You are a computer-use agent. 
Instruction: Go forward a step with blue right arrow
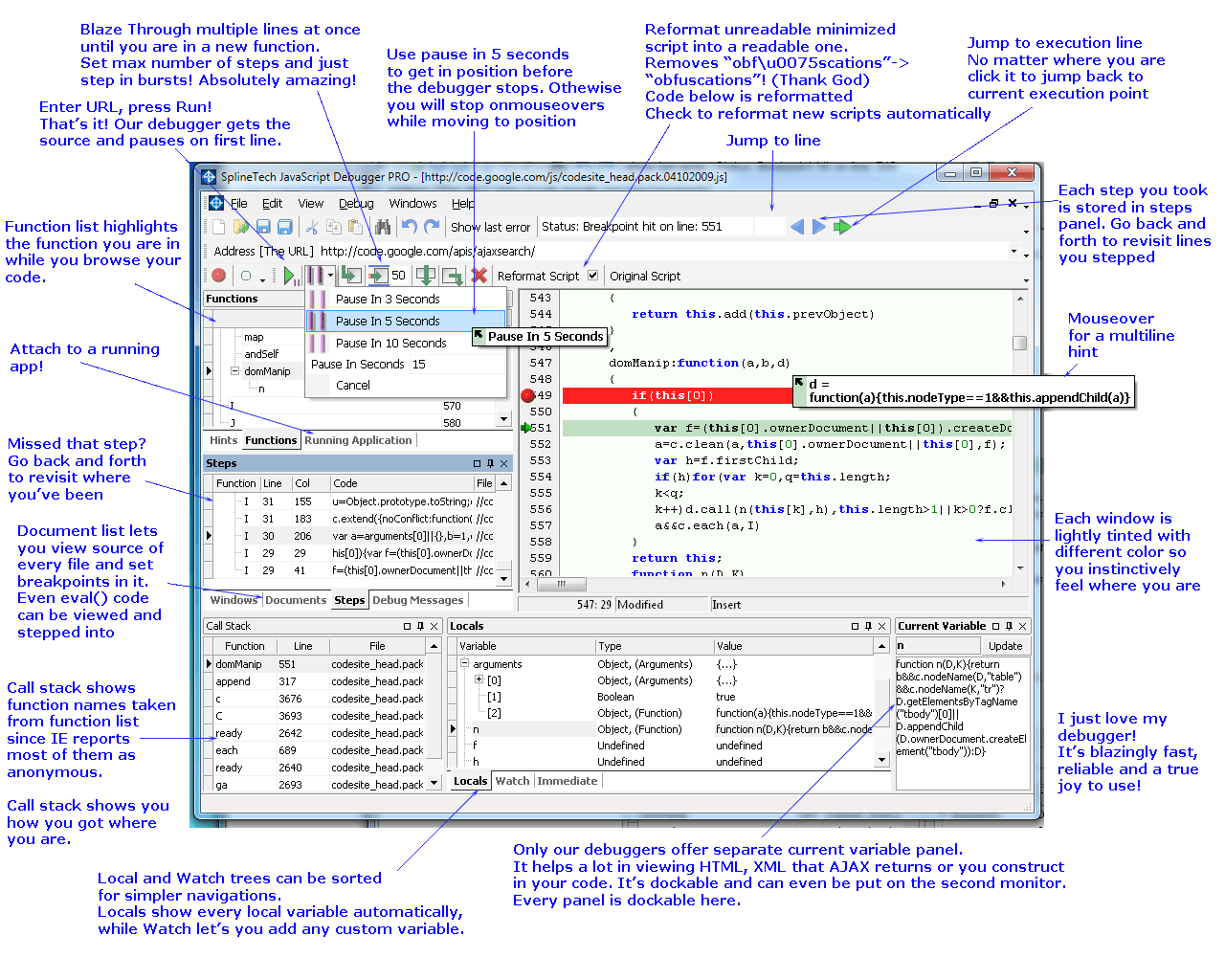(819, 227)
